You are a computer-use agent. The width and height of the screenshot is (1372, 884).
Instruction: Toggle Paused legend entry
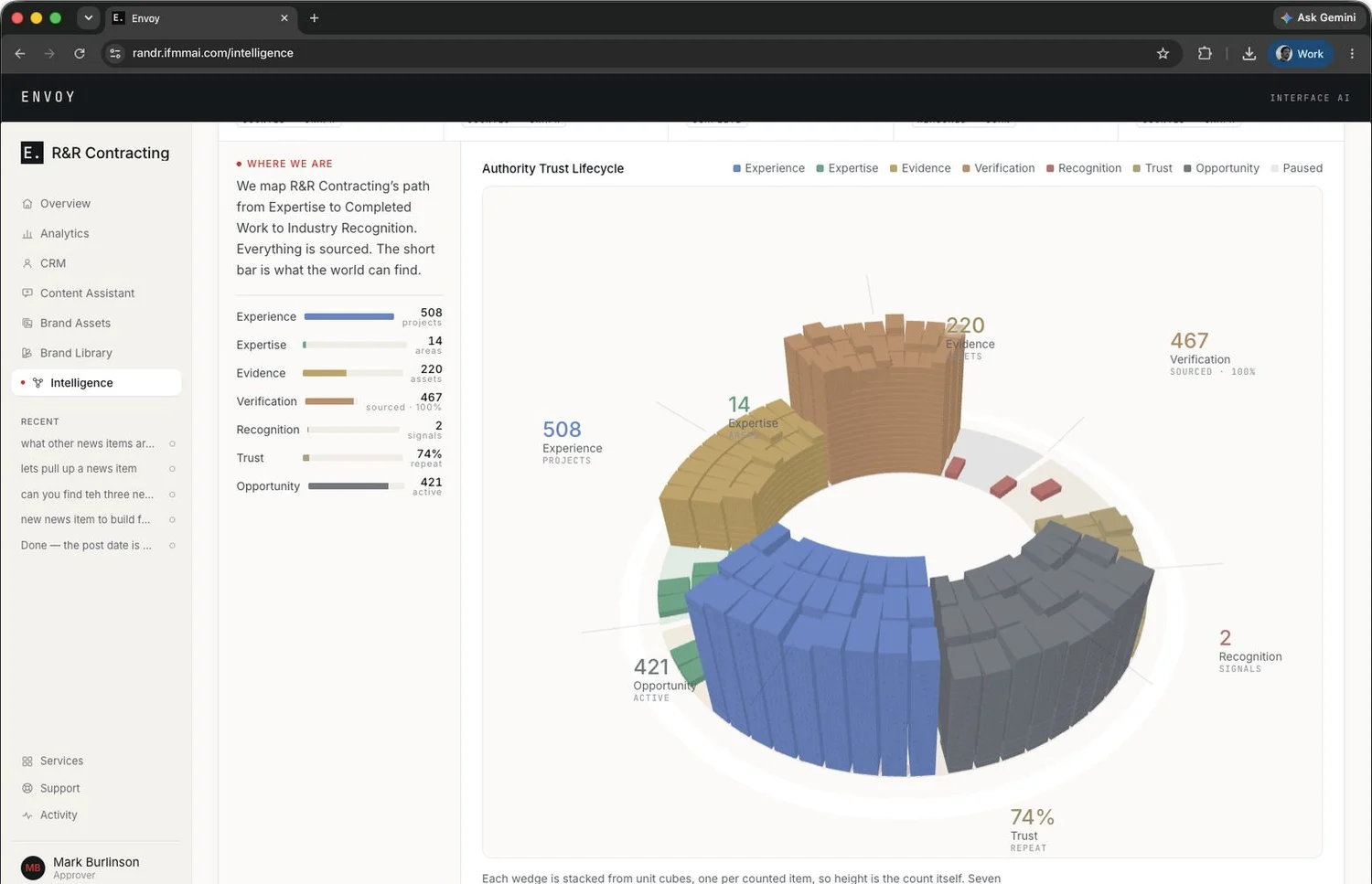pyautogui.click(x=1297, y=168)
